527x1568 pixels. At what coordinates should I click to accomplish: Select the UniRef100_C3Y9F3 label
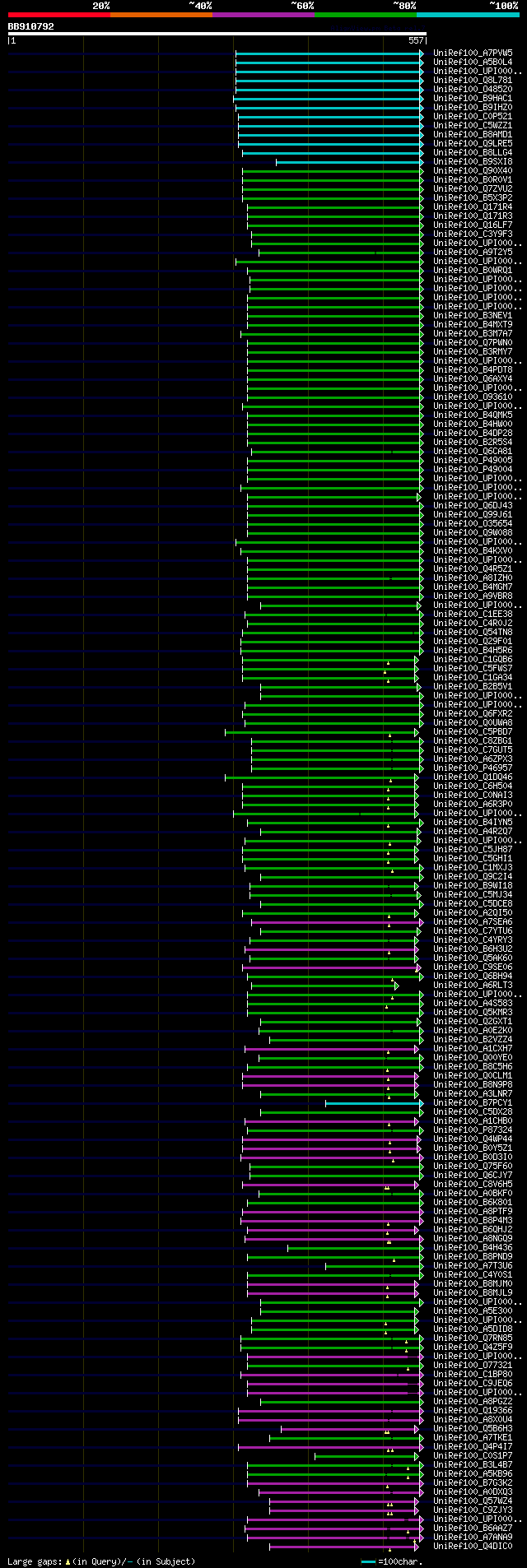click(x=473, y=234)
